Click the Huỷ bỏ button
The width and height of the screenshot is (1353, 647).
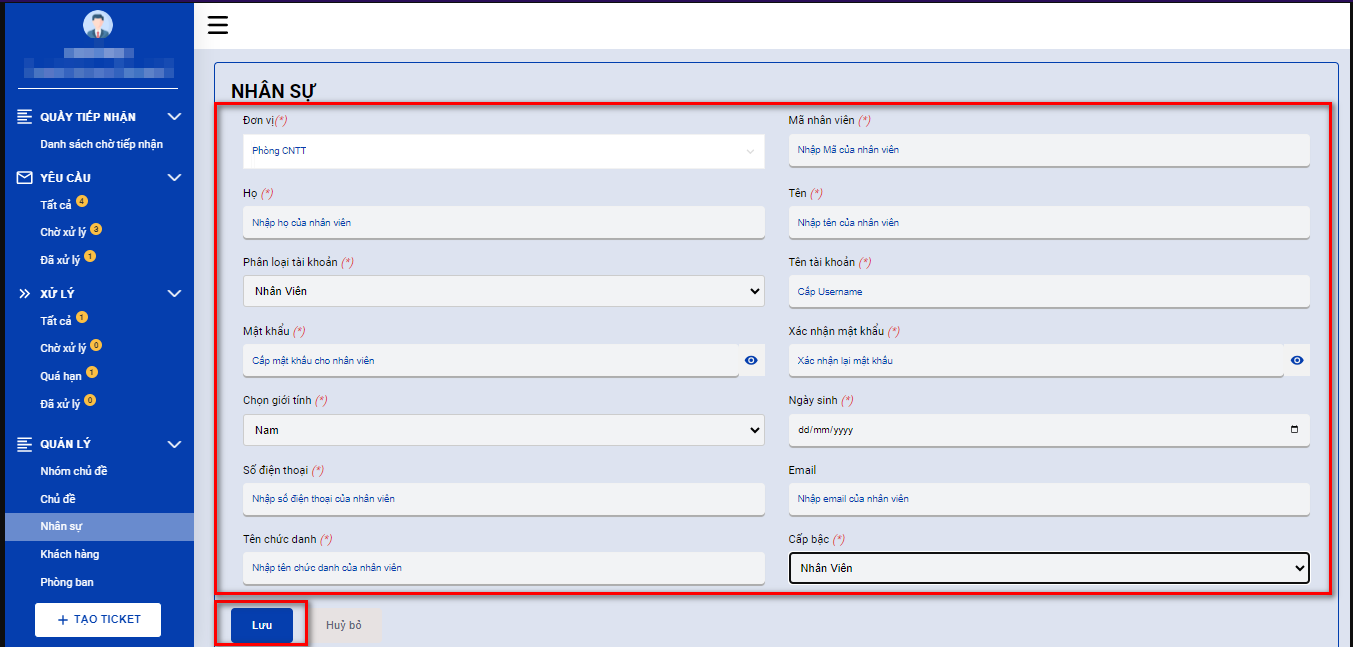[x=344, y=625]
